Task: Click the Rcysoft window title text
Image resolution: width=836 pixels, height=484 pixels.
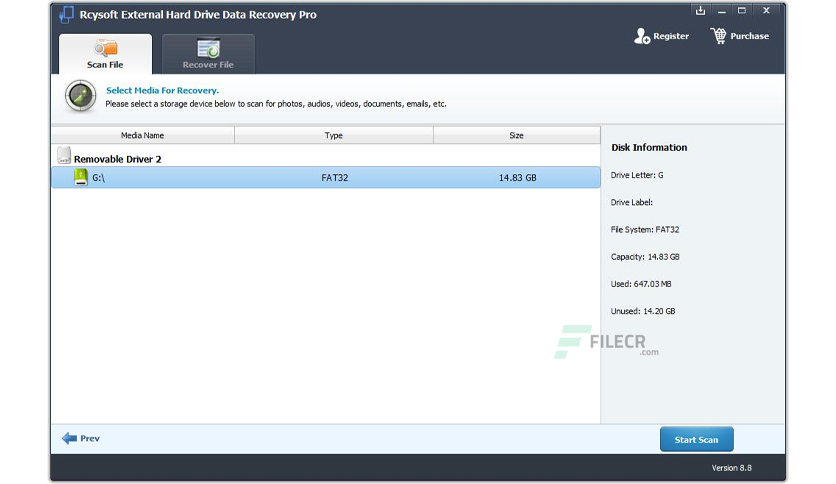Action: tap(198, 15)
